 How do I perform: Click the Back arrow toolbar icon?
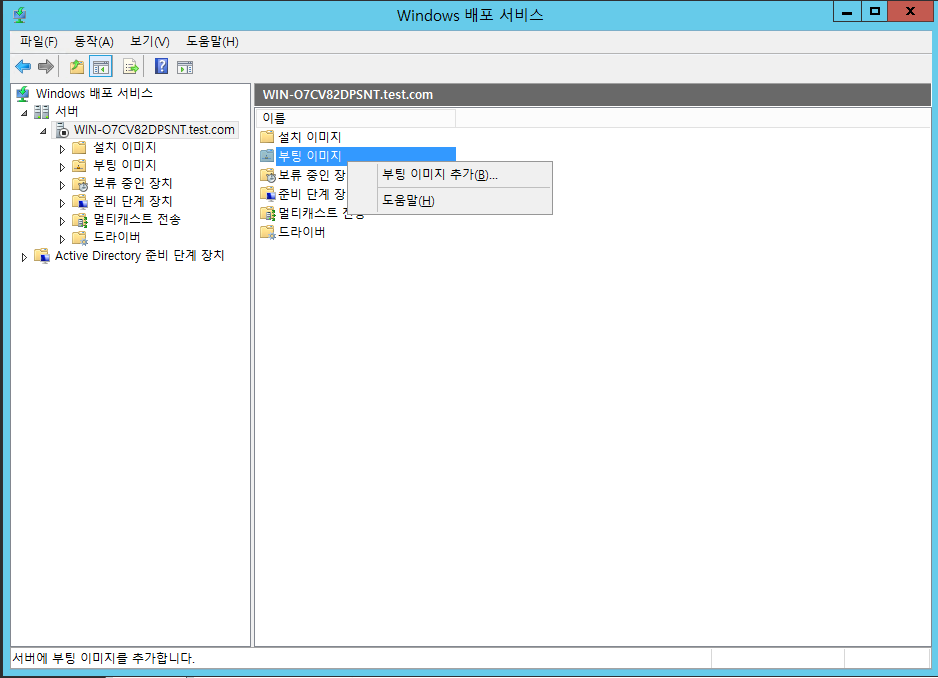[23, 67]
